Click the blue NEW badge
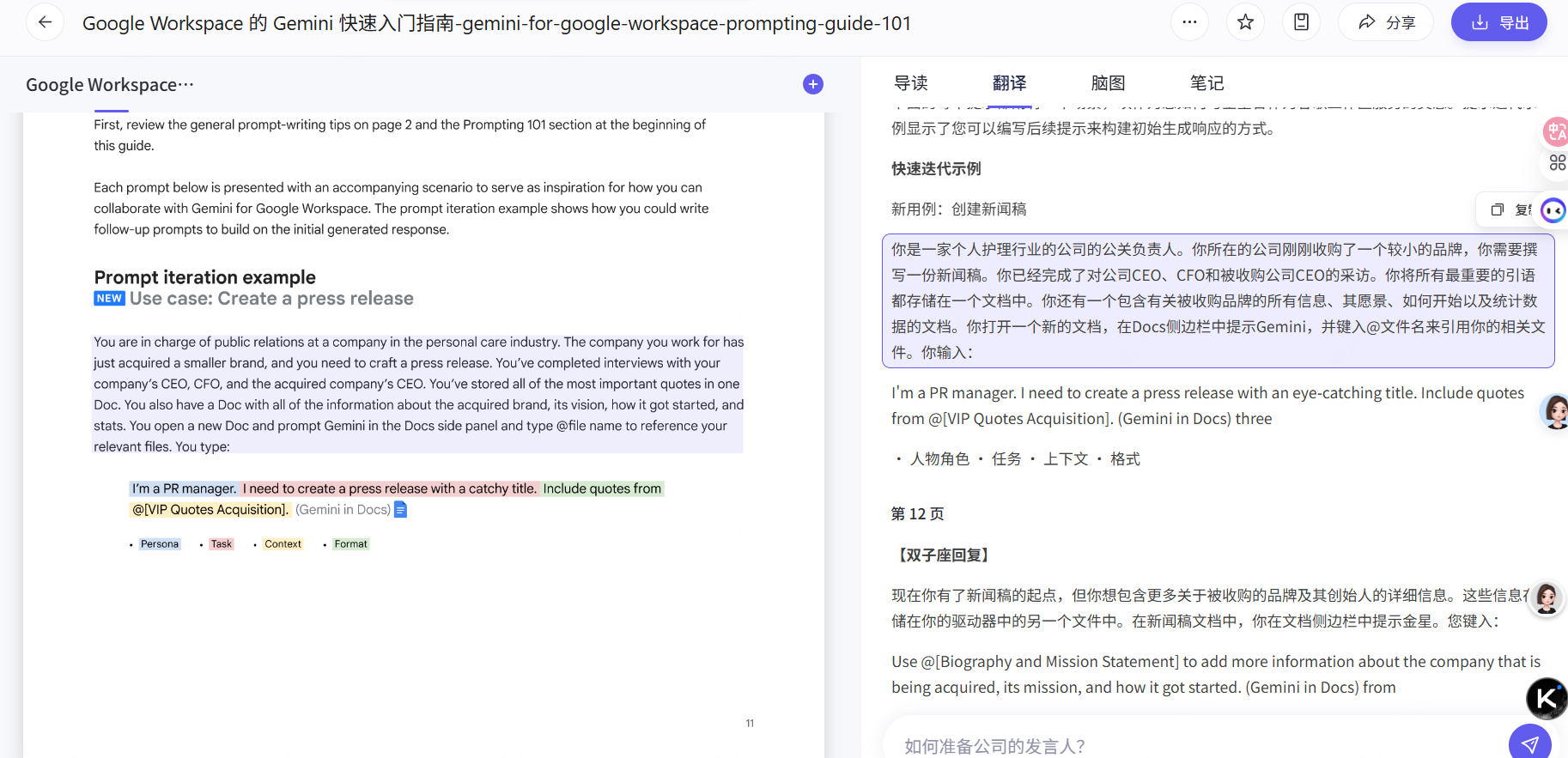 pos(109,299)
